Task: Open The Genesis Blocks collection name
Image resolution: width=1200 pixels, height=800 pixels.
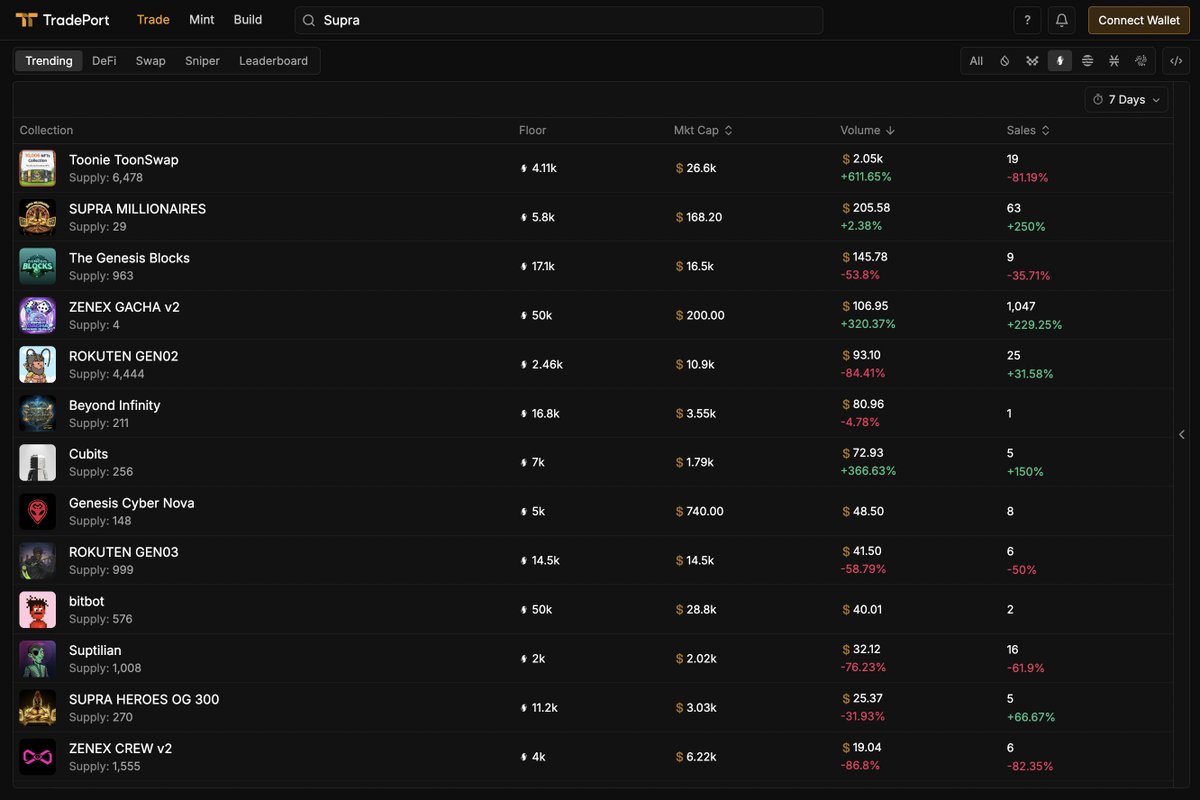Action: click(x=129, y=258)
